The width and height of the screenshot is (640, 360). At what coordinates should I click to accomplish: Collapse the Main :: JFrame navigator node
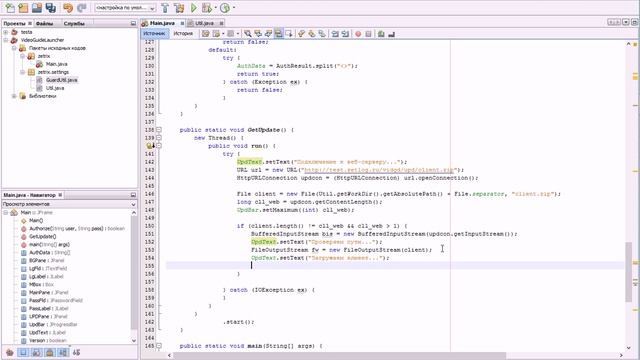point(6,213)
